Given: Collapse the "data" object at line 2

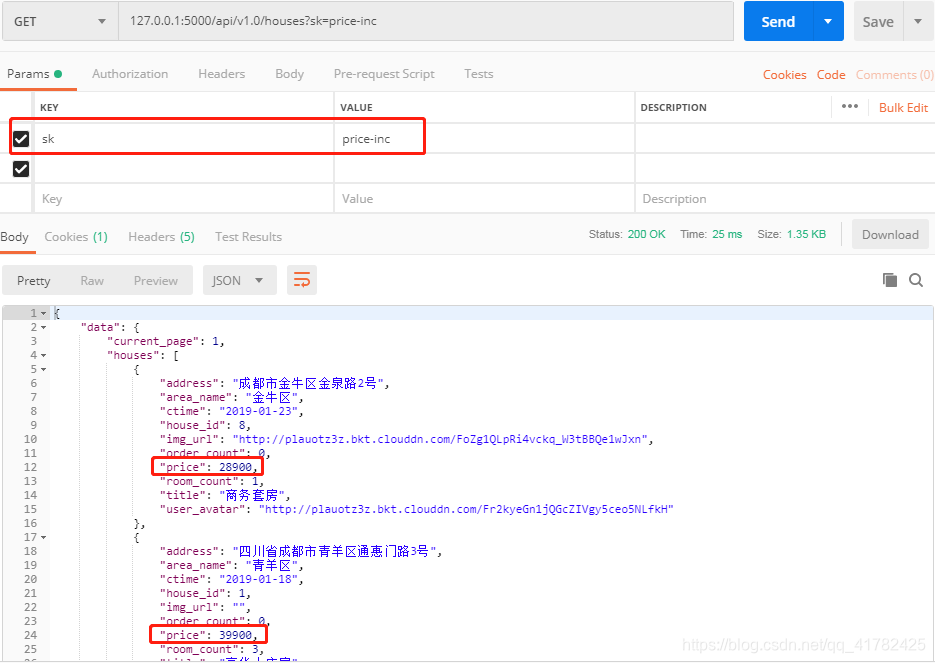Looking at the screenshot, I should point(44,327).
